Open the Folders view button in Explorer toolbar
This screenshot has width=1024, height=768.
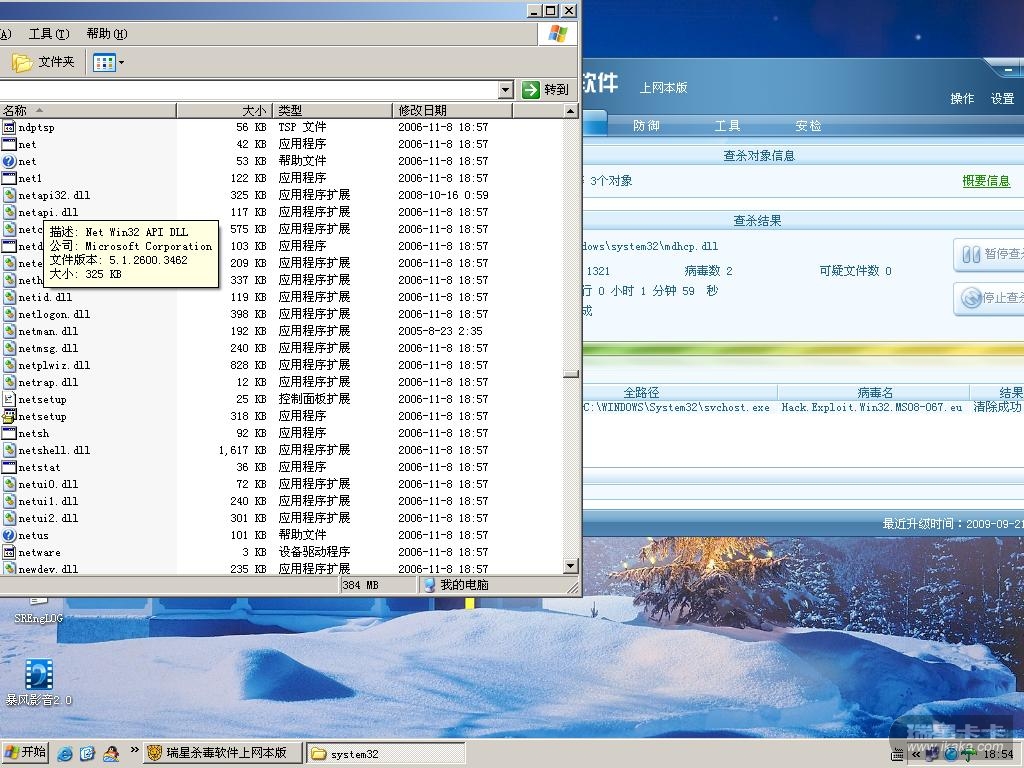[43, 62]
